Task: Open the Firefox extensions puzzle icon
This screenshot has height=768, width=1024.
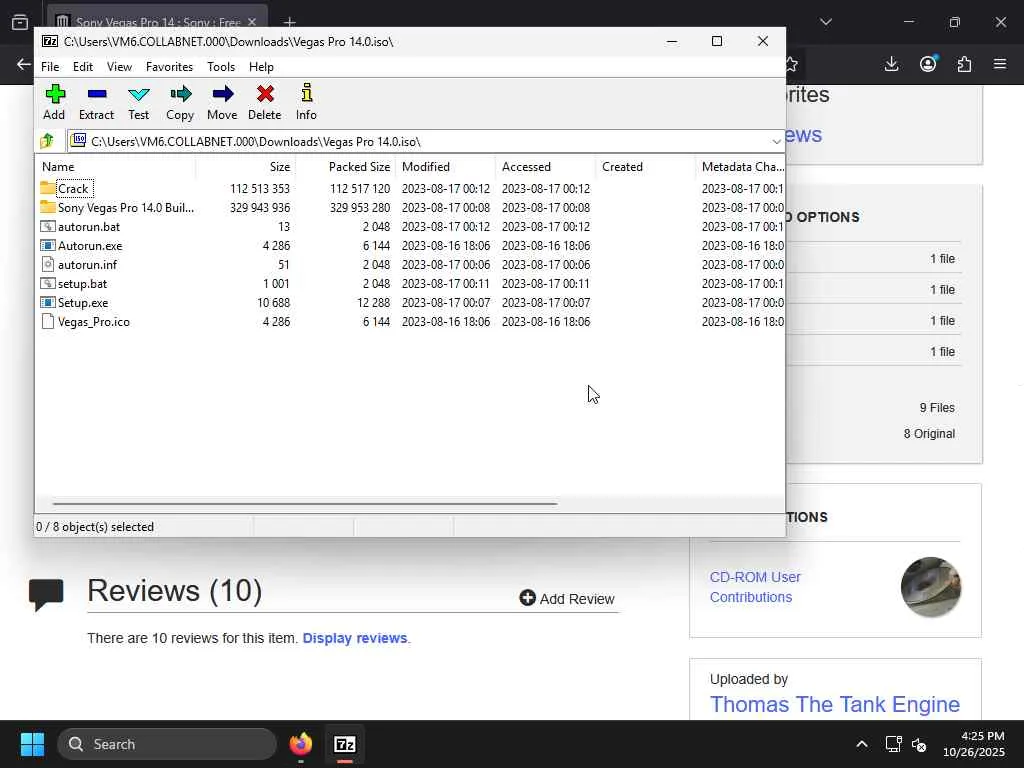Action: pyautogui.click(x=964, y=64)
